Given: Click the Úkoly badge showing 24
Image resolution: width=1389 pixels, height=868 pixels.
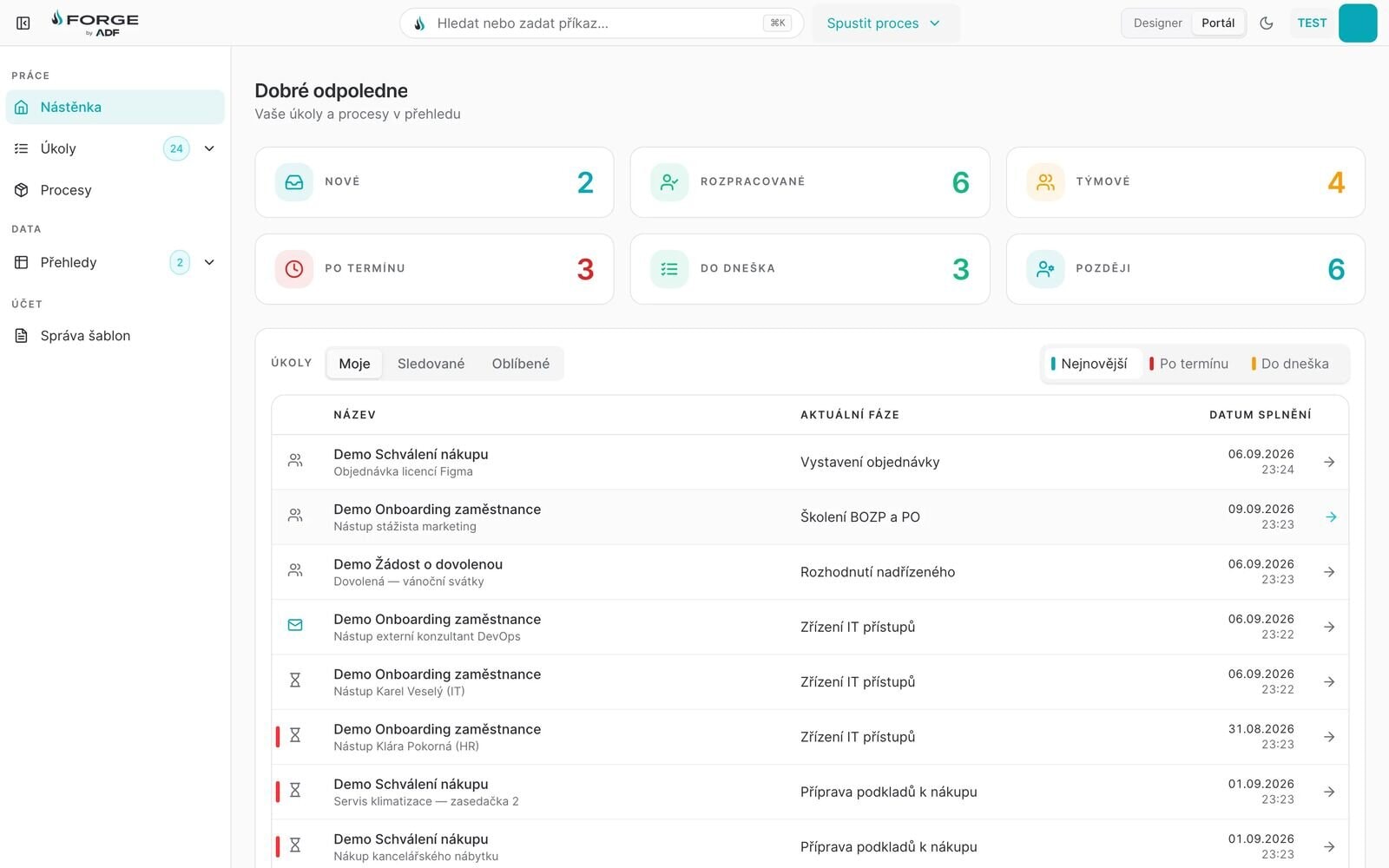Looking at the screenshot, I should (x=176, y=148).
